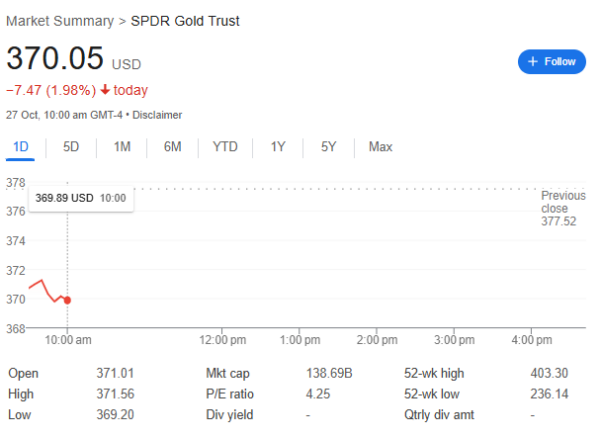Image resolution: width=602 pixels, height=439 pixels.
Task: Switch to the 1M chart tab
Action: [122, 147]
